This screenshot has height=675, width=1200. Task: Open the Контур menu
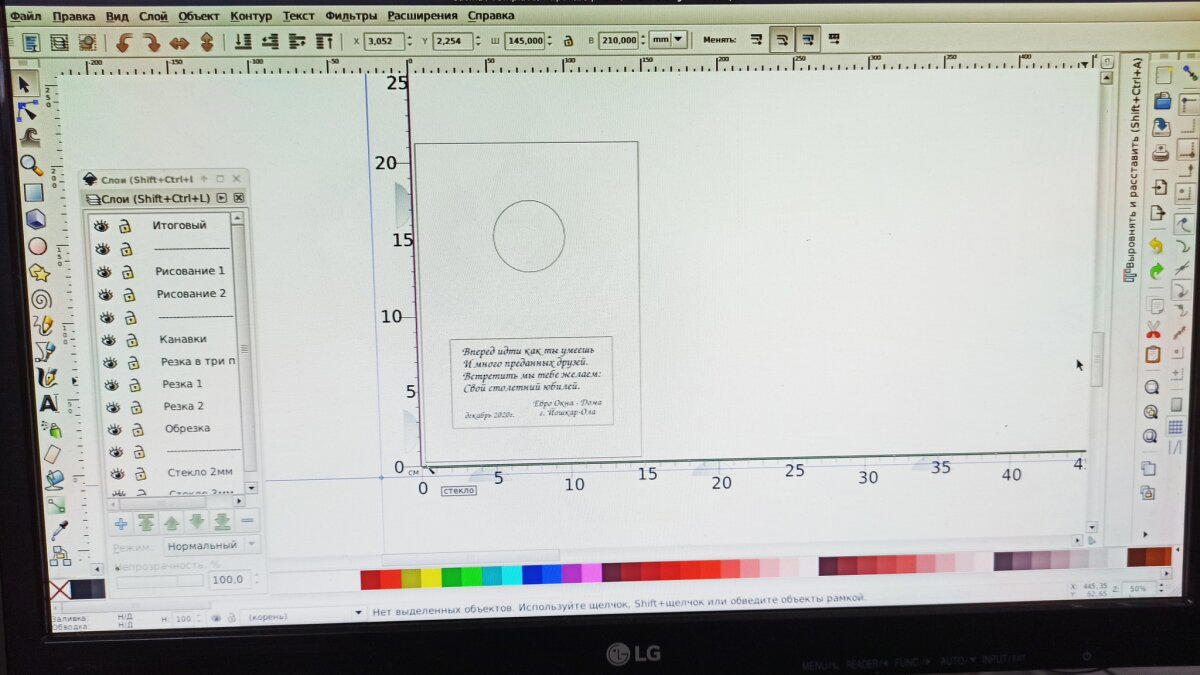point(250,16)
